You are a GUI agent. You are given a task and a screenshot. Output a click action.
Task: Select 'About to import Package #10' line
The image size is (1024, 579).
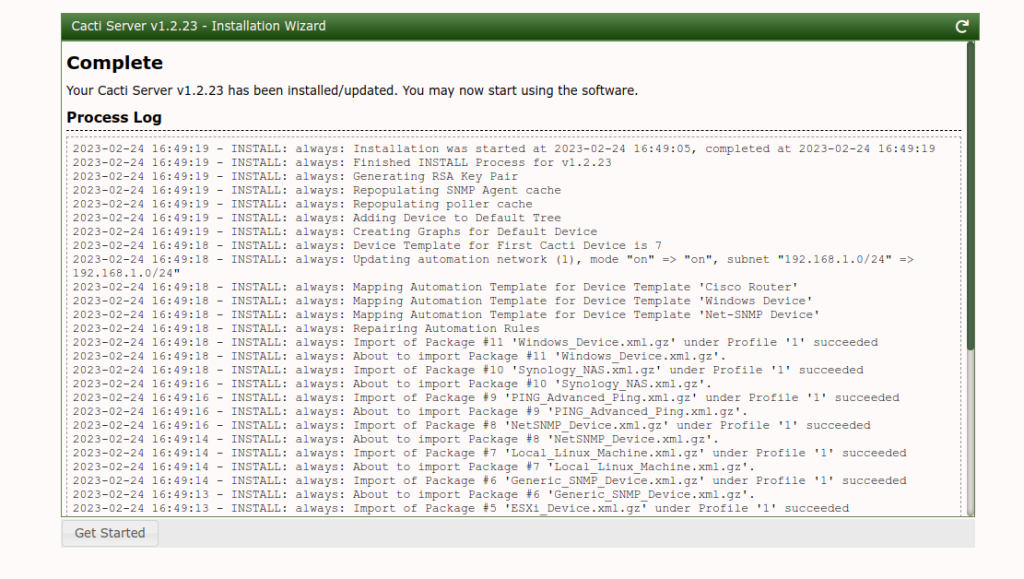click(x=392, y=384)
